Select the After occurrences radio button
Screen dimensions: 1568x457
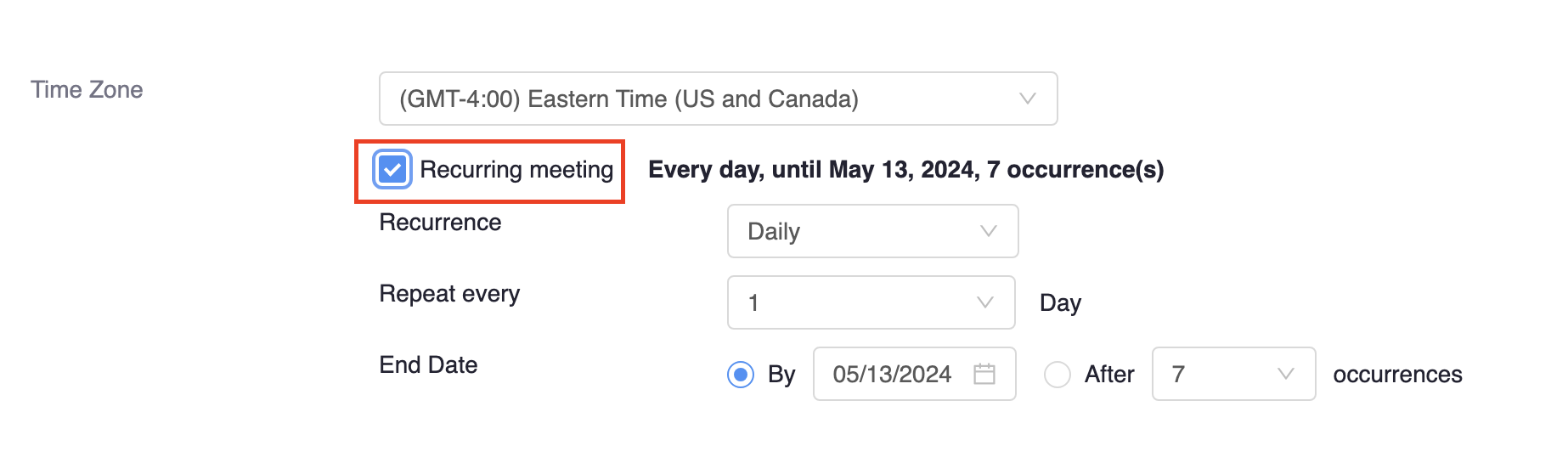coord(1057,374)
